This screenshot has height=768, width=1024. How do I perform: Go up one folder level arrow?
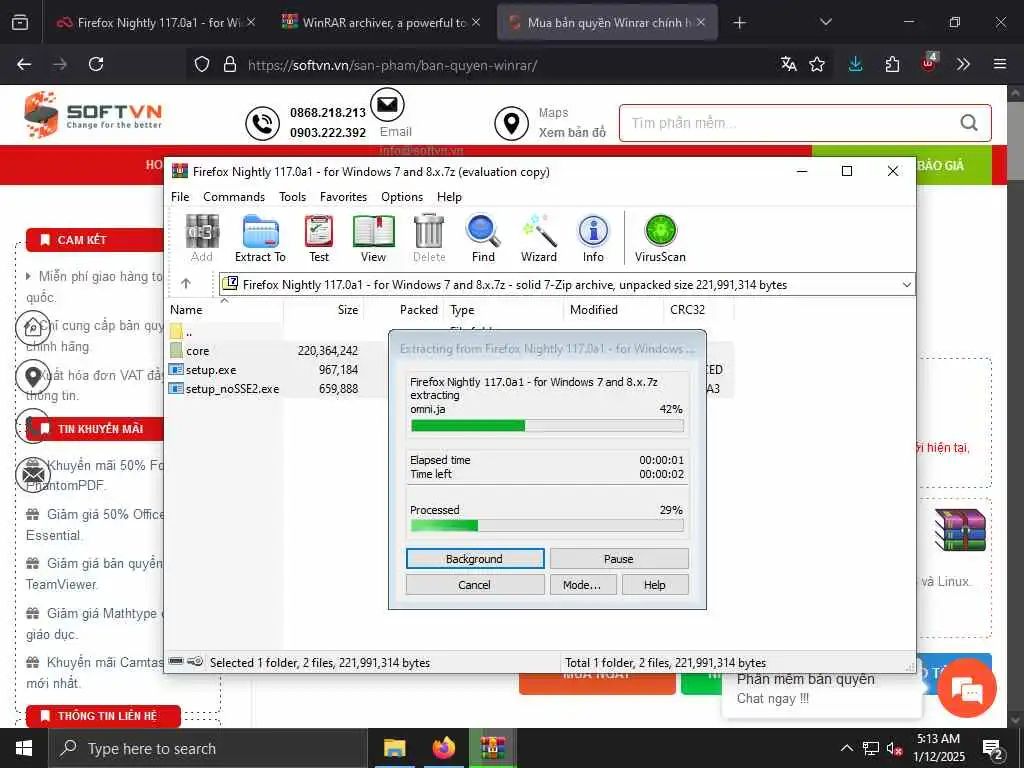(x=186, y=283)
